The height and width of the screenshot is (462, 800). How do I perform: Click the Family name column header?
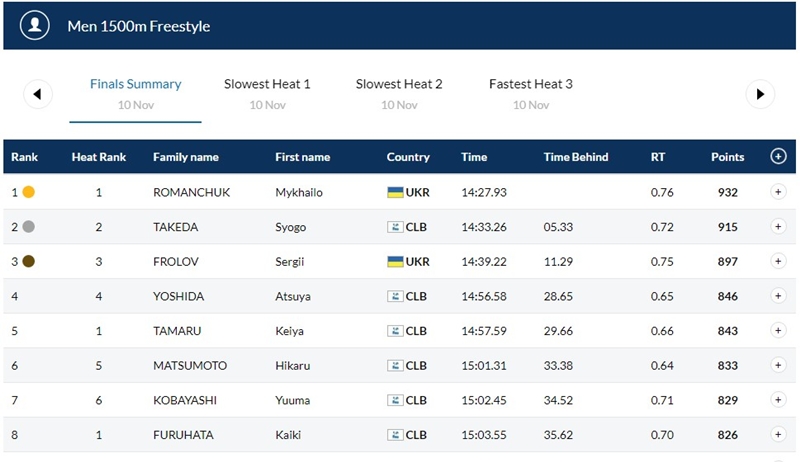pyautogui.click(x=186, y=157)
